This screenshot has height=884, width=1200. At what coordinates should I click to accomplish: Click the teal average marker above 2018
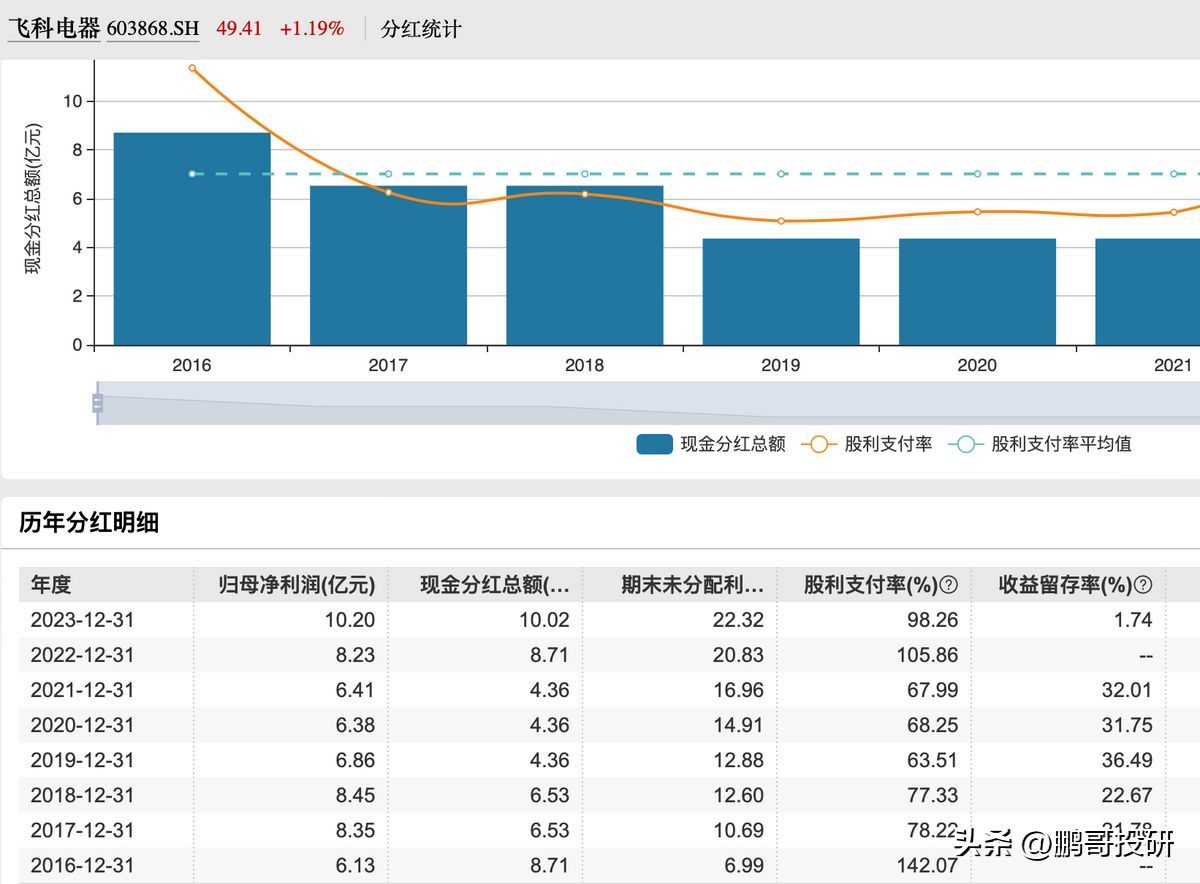(x=585, y=174)
